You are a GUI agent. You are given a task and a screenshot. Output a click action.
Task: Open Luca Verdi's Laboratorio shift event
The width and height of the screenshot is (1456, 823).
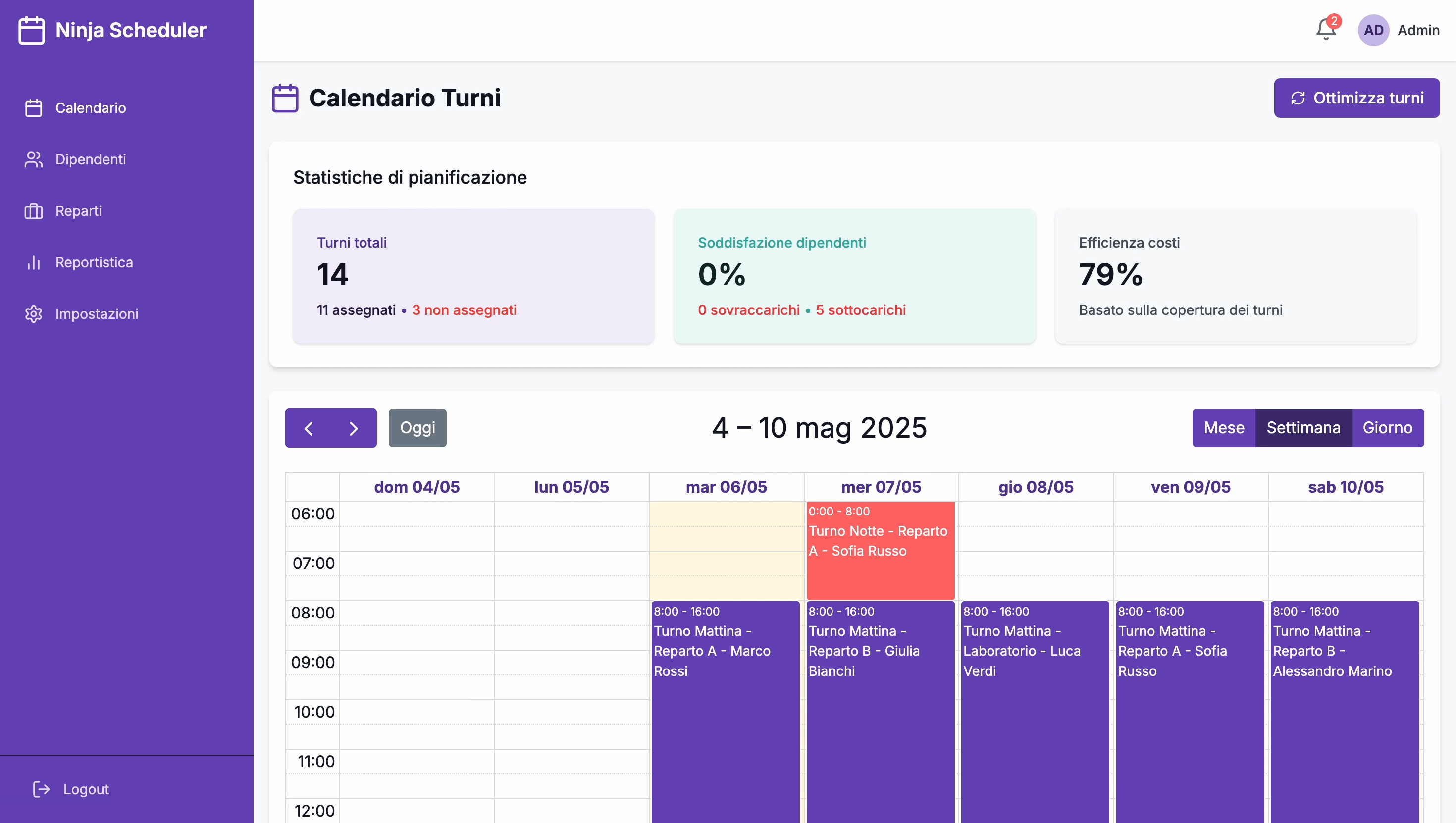pyautogui.click(x=1035, y=707)
